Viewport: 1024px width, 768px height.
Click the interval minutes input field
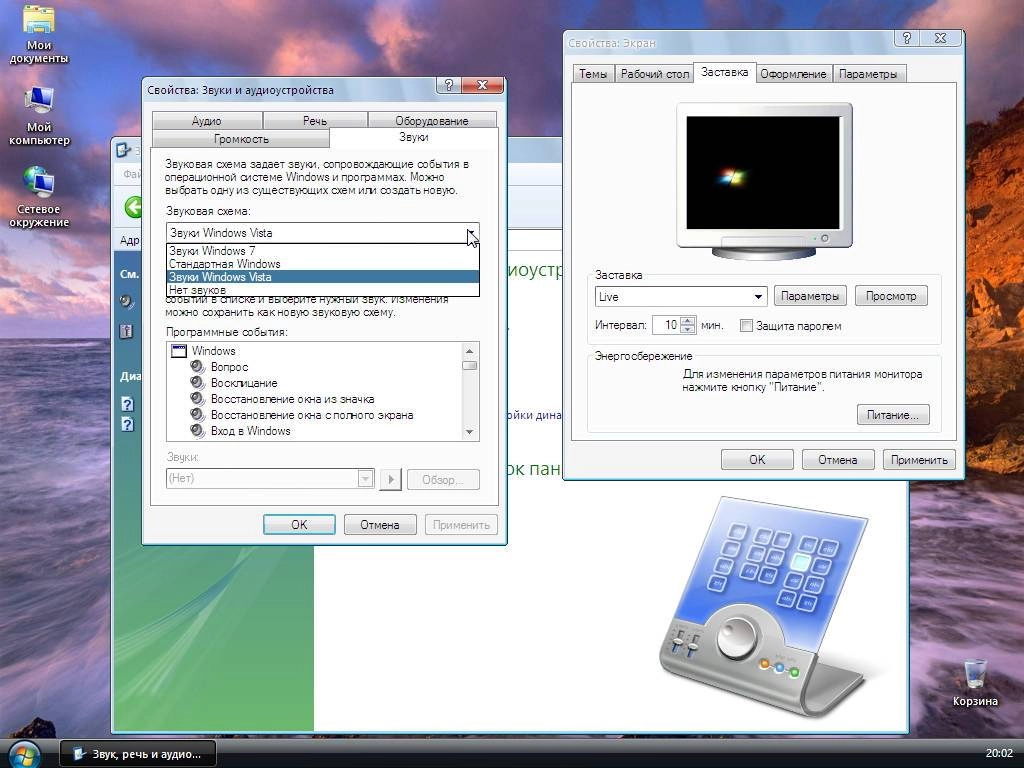667,325
